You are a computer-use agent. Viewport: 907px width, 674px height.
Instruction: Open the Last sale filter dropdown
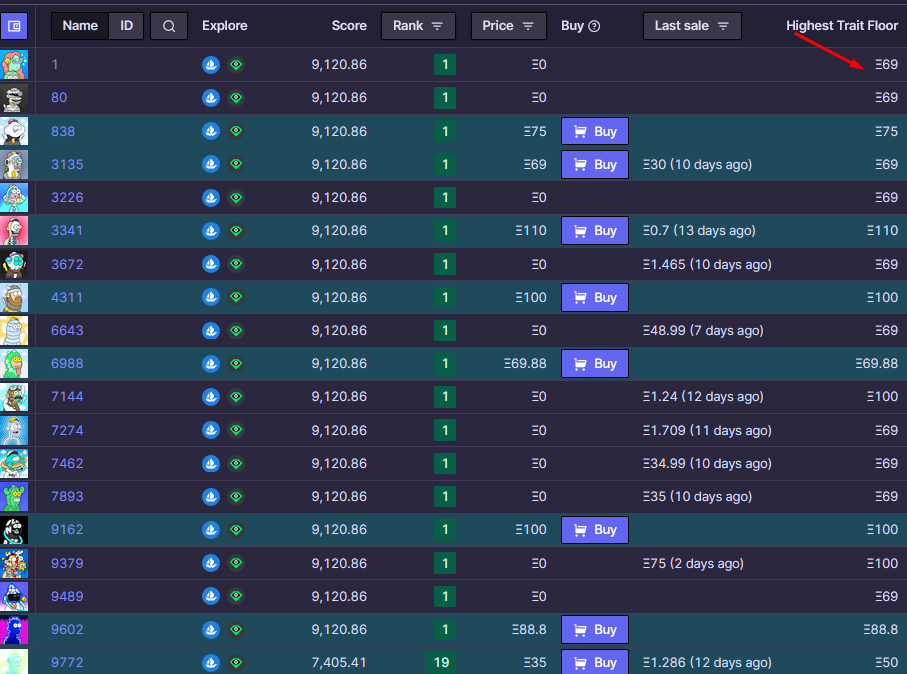[x=692, y=26]
